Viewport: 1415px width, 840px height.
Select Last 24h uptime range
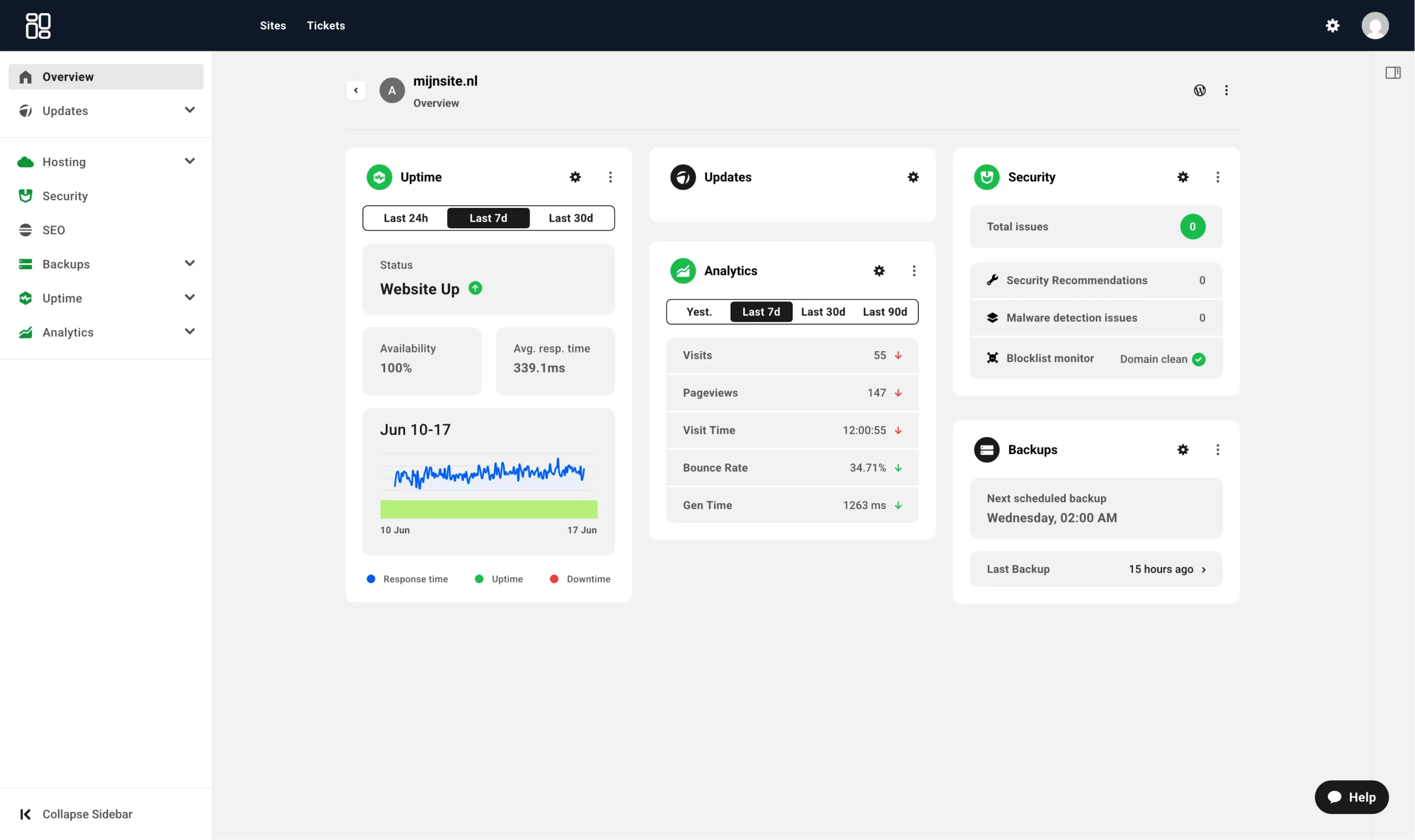tap(406, 218)
